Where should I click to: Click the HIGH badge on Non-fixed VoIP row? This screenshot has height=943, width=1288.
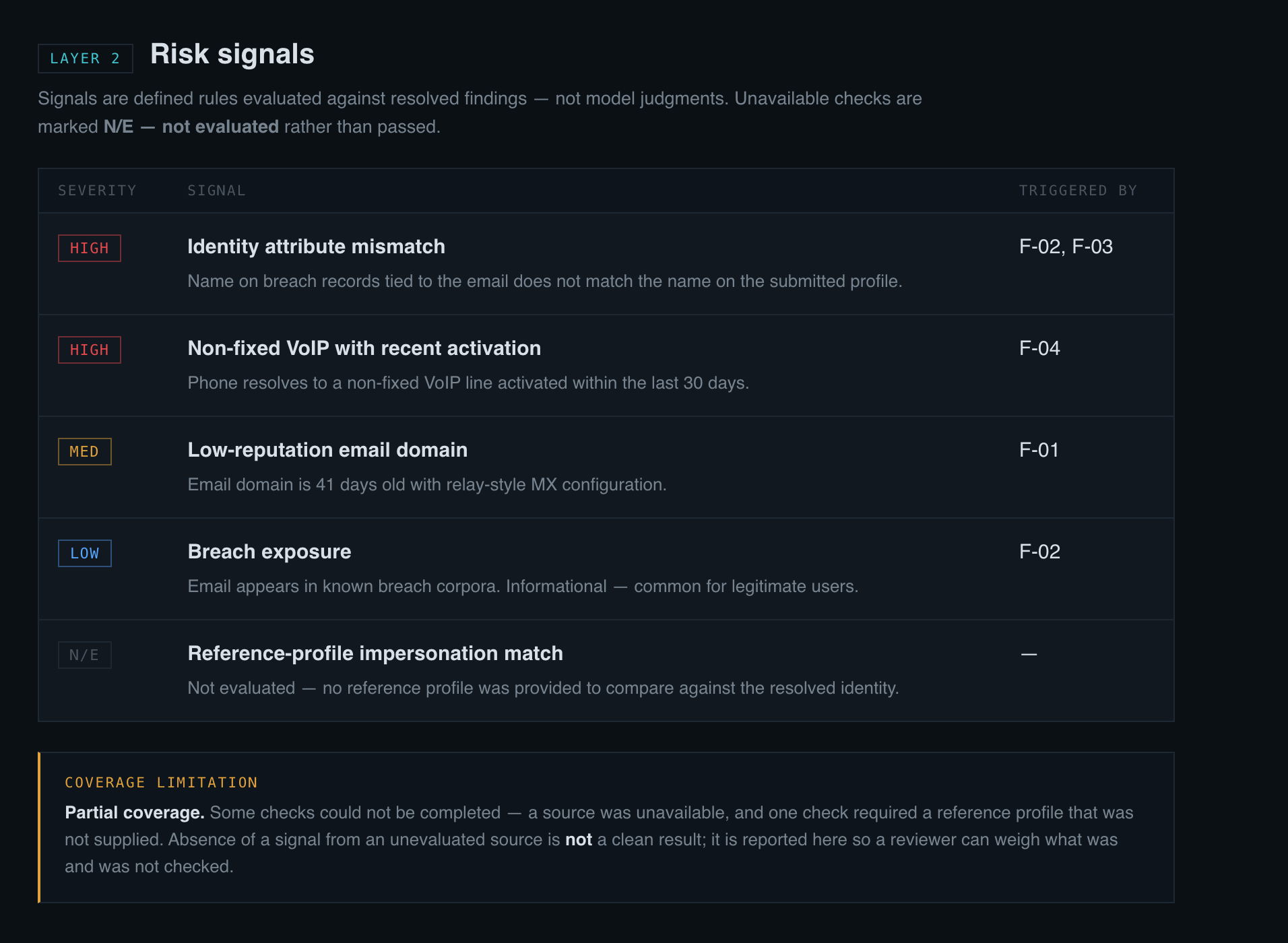90,350
